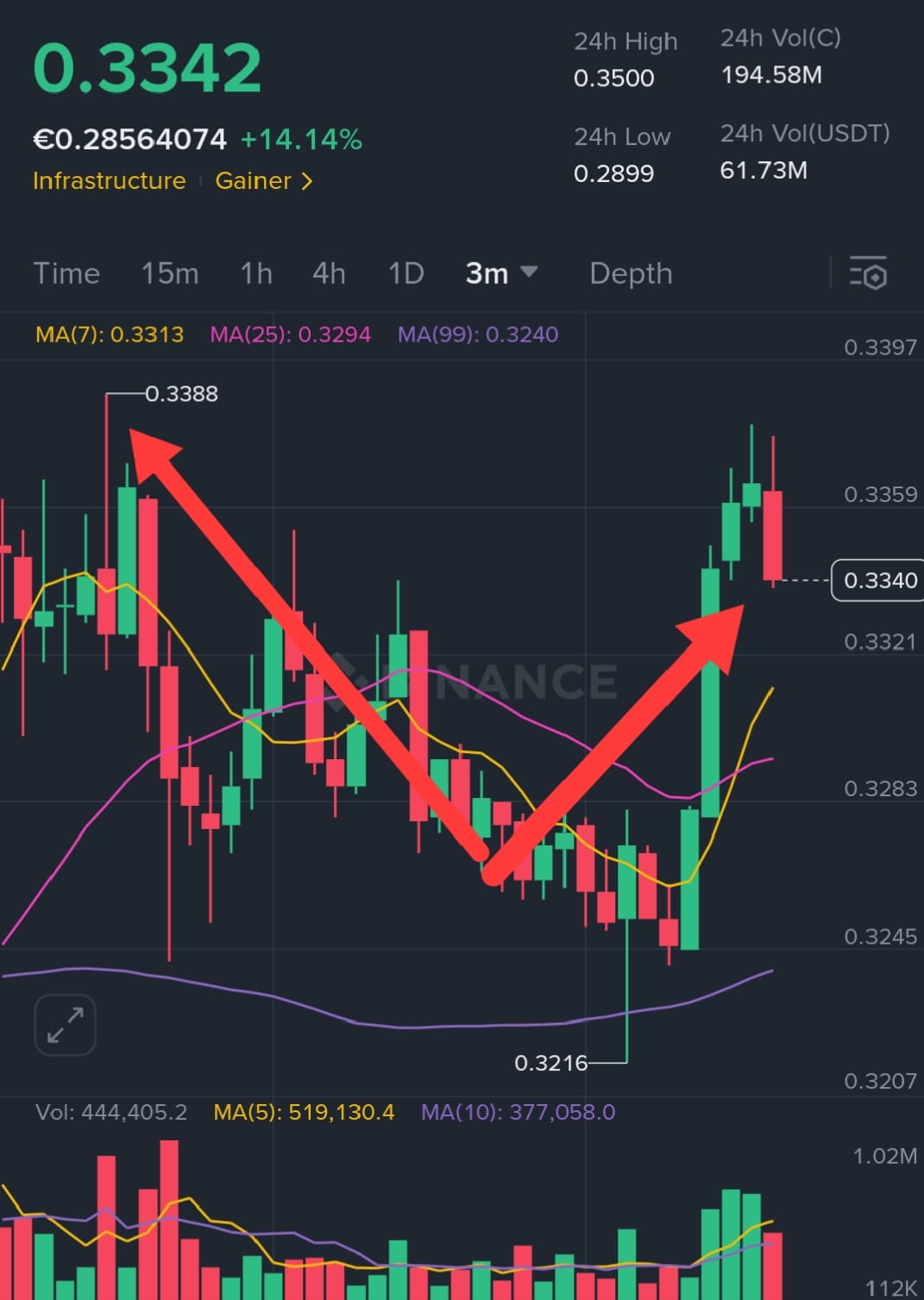Tap the 24h High value 0.3500
The height and width of the screenshot is (1300, 924).
point(614,79)
